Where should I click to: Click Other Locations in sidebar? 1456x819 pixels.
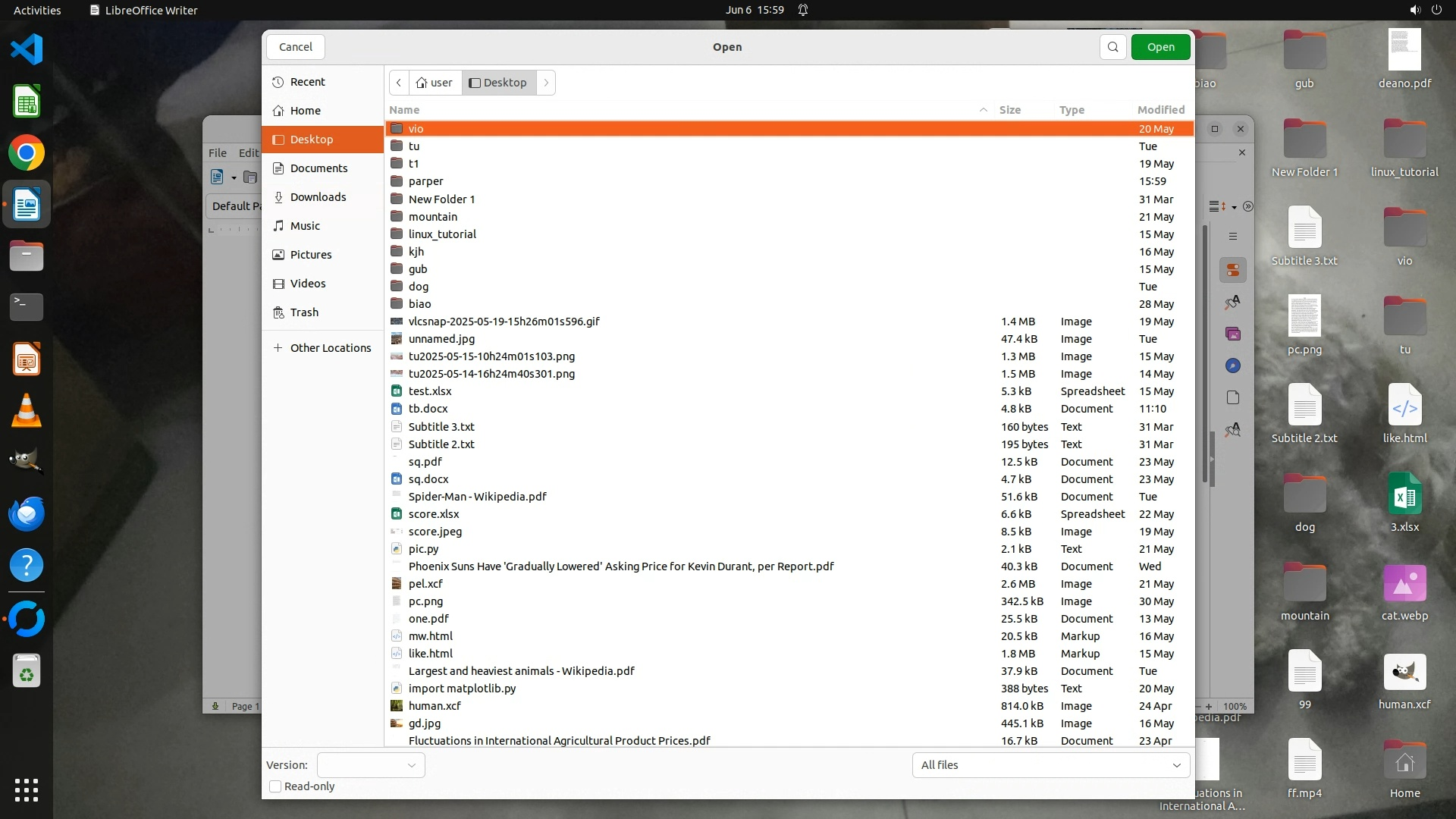coord(330,348)
